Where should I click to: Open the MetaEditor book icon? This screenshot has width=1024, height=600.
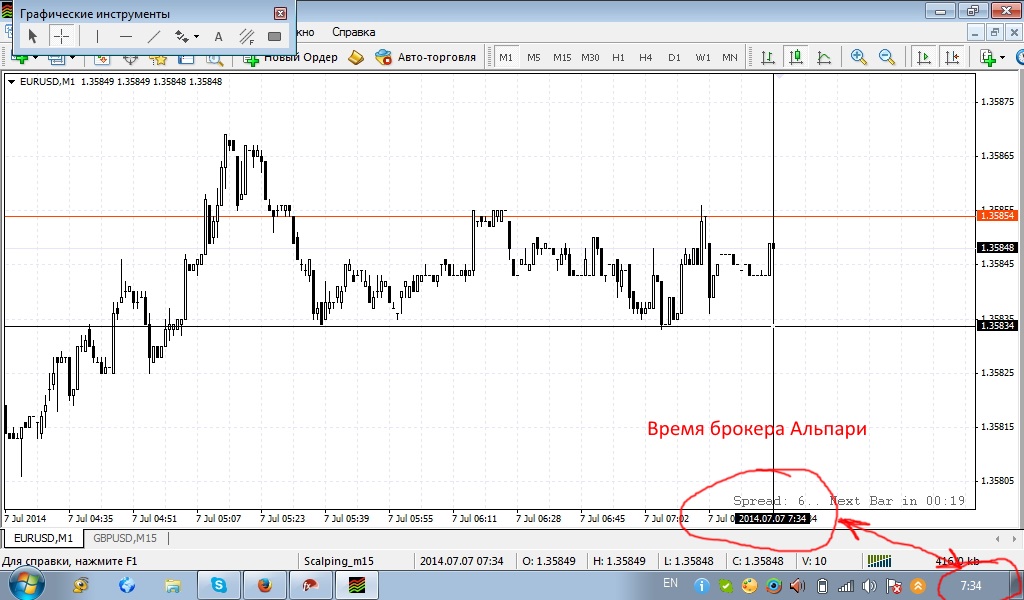(x=355, y=57)
